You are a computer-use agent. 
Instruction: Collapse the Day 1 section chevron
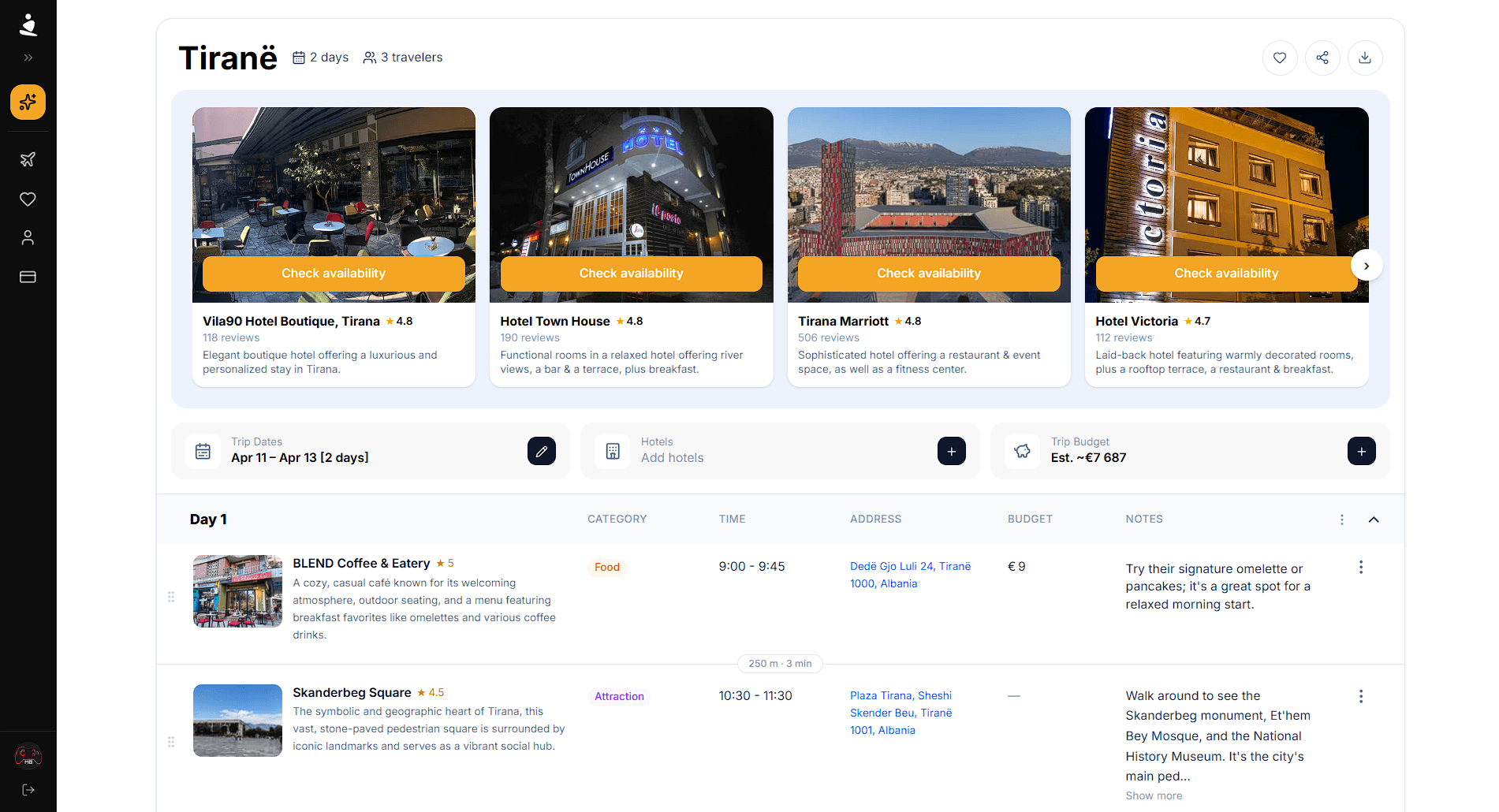1374,520
